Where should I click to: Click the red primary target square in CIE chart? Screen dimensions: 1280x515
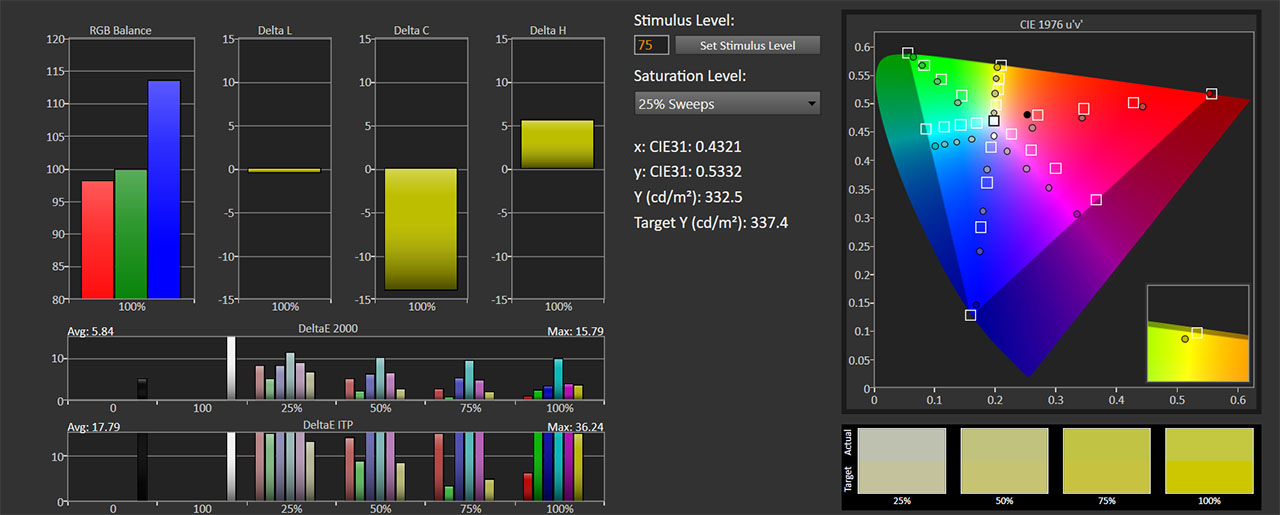[1212, 93]
